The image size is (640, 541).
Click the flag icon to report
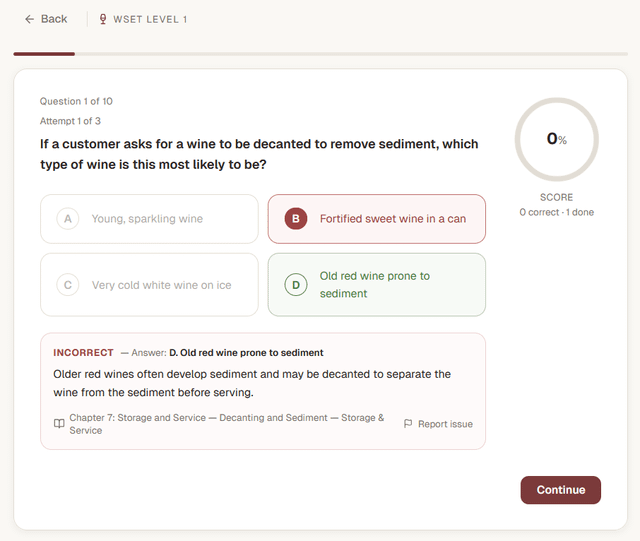pos(408,424)
